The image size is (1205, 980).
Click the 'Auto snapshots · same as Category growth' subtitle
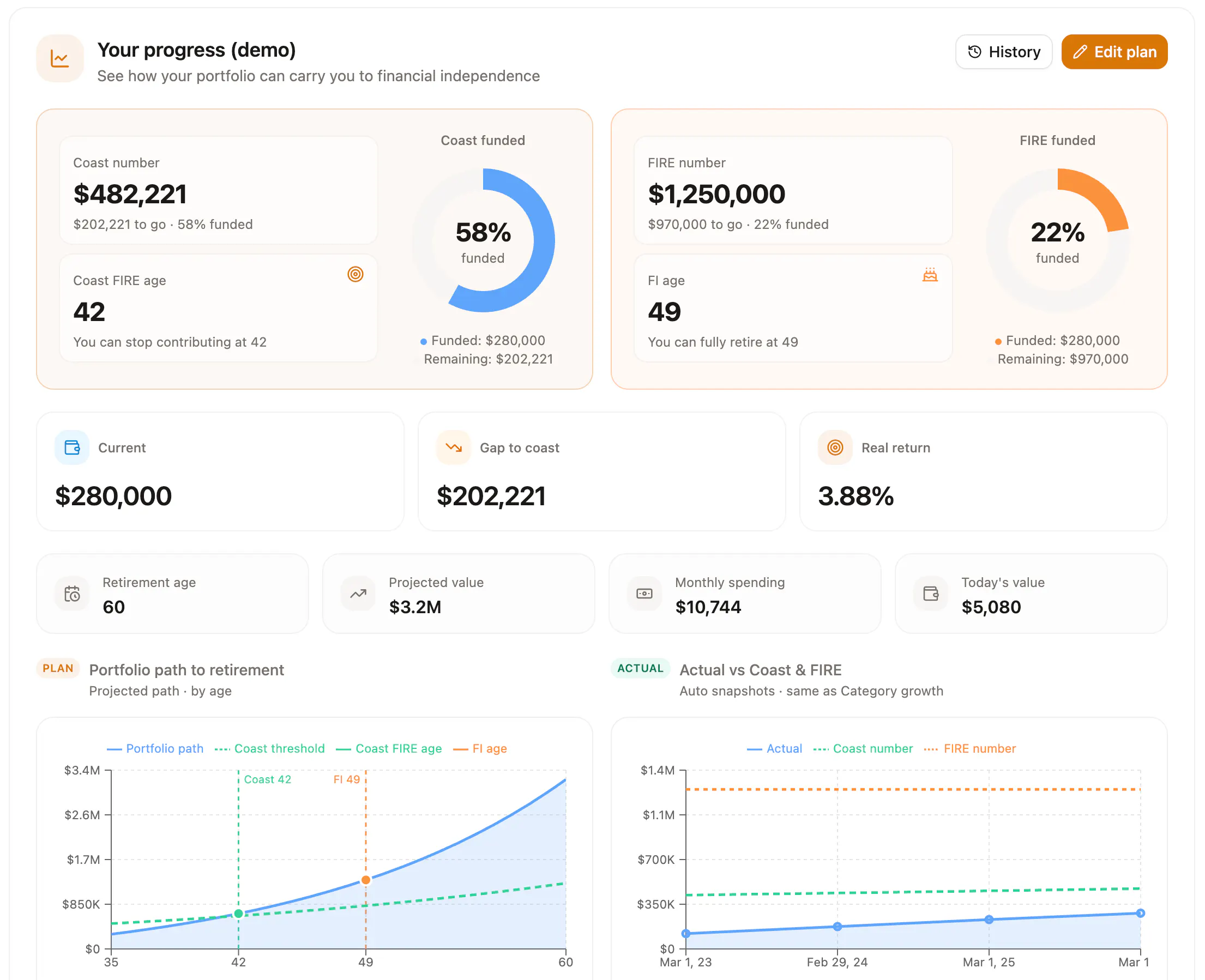click(x=811, y=691)
